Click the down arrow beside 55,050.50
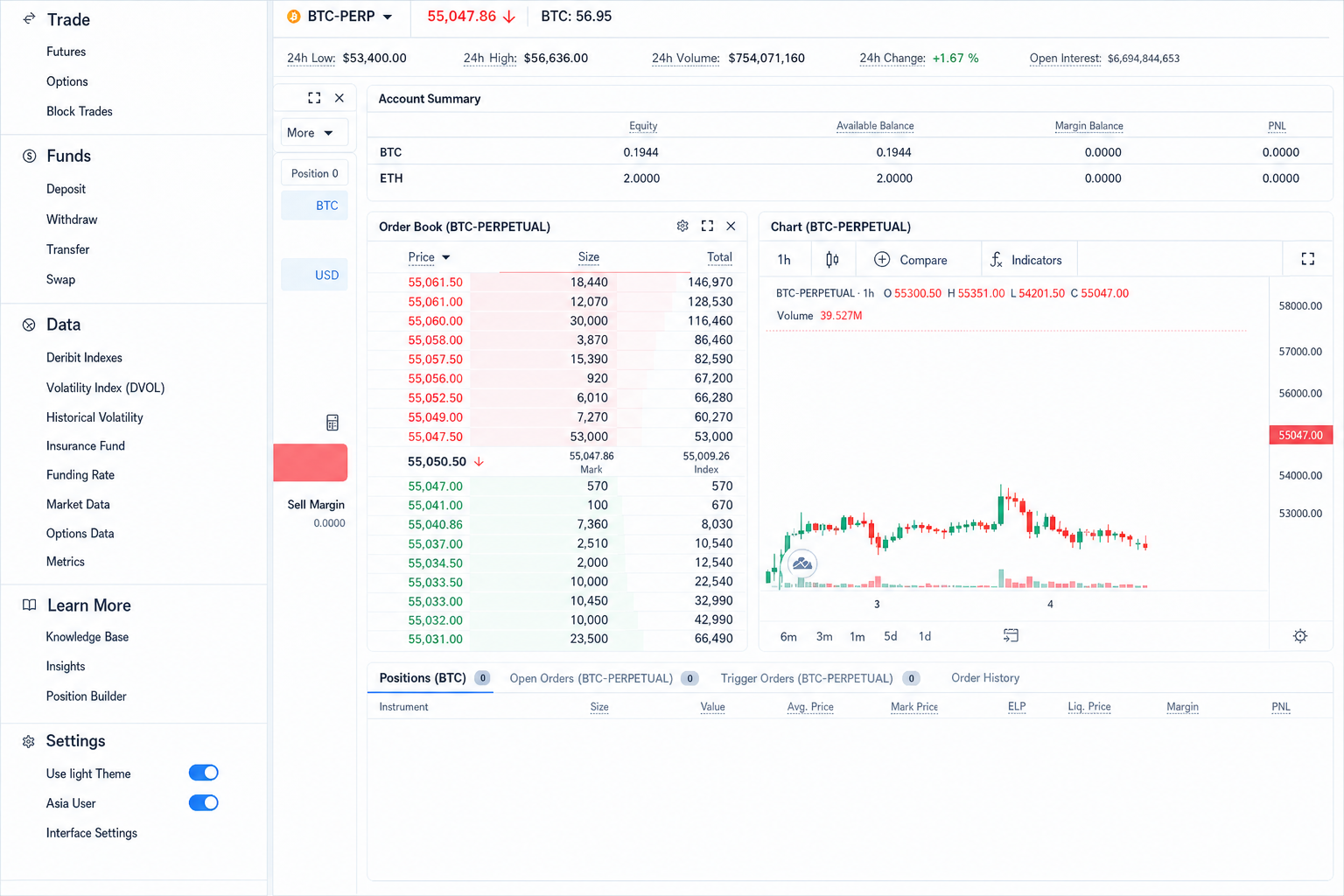The width and height of the screenshot is (1344, 896). (479, 461)
